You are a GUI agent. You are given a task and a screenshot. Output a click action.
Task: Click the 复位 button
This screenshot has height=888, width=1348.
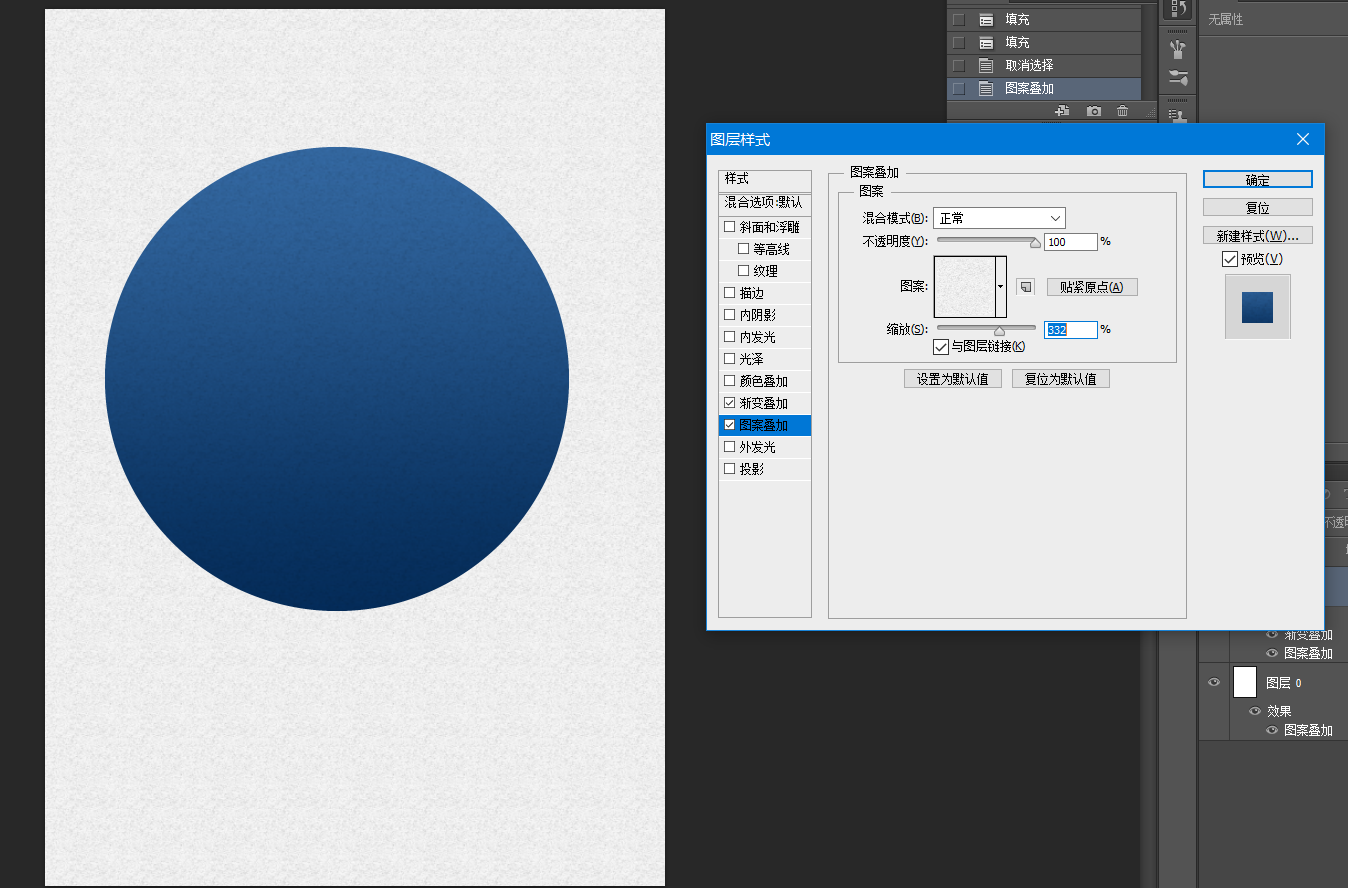(1258, 208)
